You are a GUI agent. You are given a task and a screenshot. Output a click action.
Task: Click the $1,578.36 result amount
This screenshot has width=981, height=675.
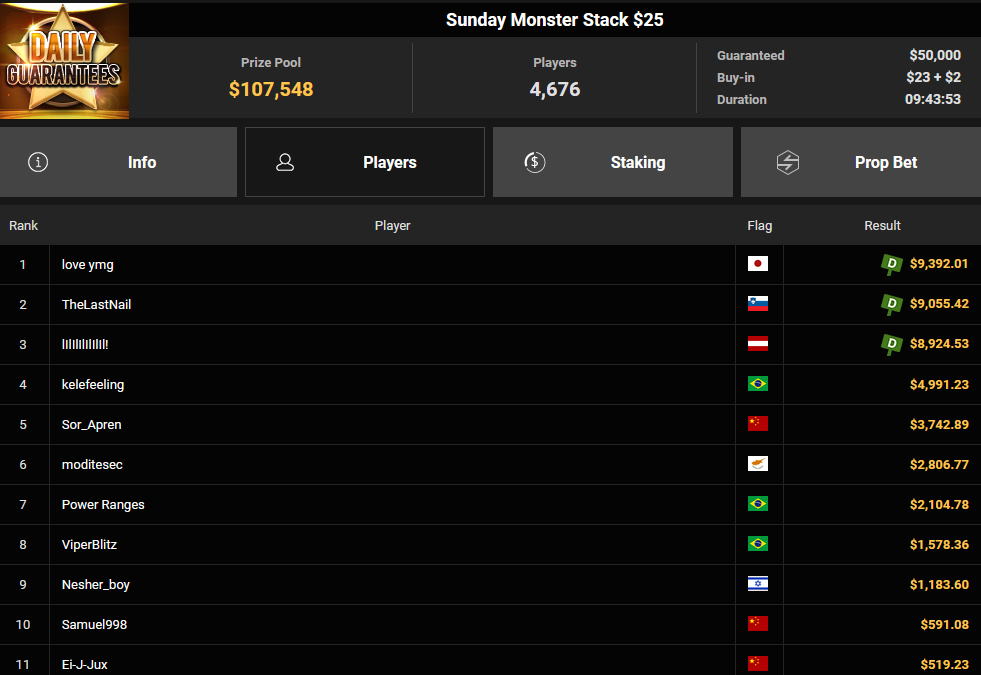pos(939,544)
